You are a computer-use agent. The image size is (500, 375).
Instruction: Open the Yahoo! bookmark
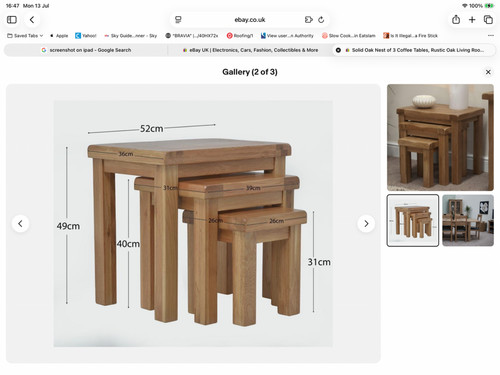click(86, 36)
